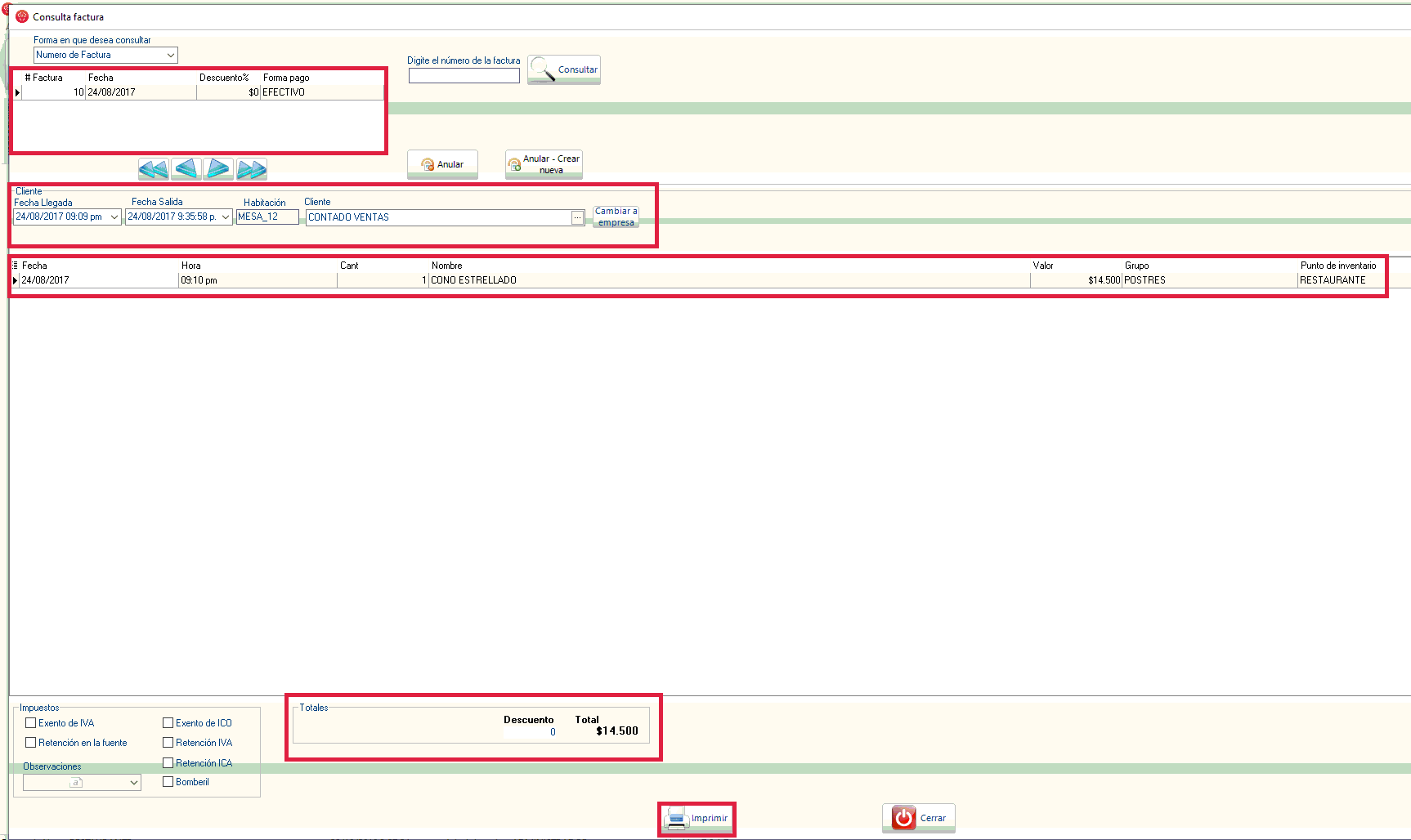Click the Cerrar power button

919,818
